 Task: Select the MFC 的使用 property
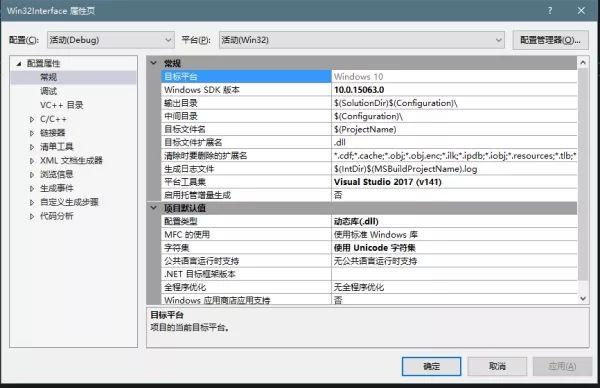pos(246,235)
